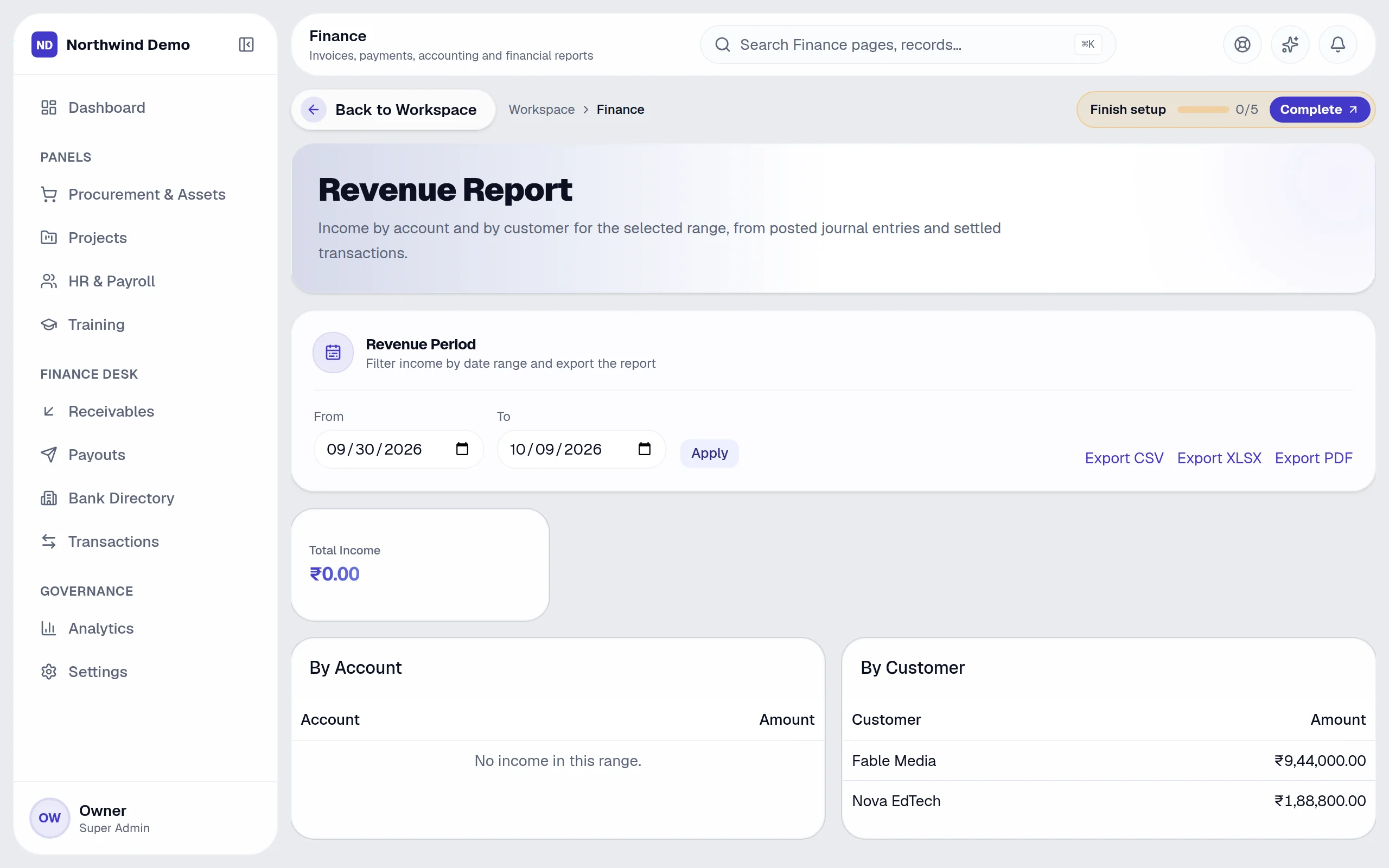Click the ⌘K shortcut badge
This screenshot has height=868, width=1389.
tap(1088, 44)
